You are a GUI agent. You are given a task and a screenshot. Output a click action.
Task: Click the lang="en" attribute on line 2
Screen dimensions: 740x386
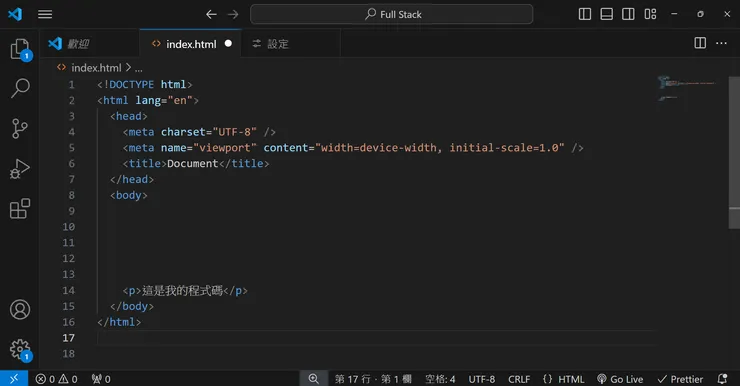(164, 100)
